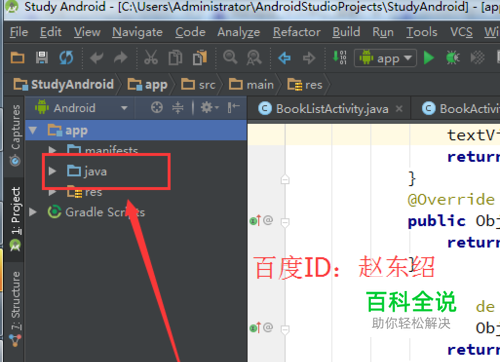Open the Code menu
The image size is (500, 362).
point(190,32)
